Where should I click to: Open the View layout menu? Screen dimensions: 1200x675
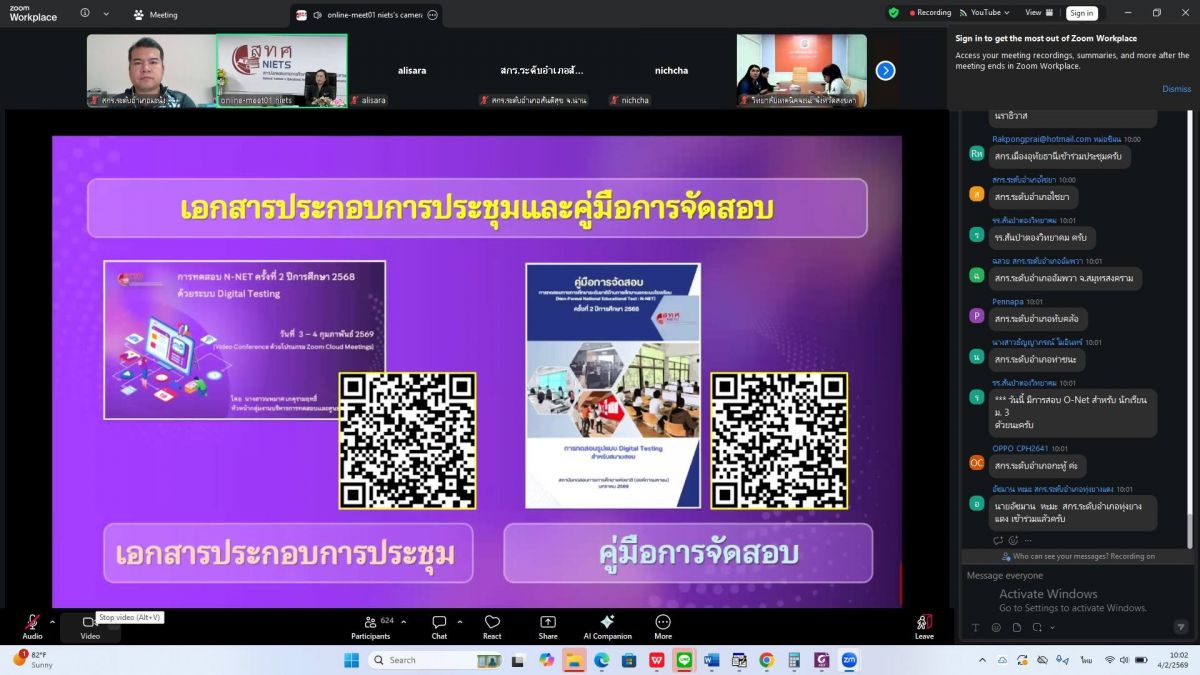tap(1038, 13)
